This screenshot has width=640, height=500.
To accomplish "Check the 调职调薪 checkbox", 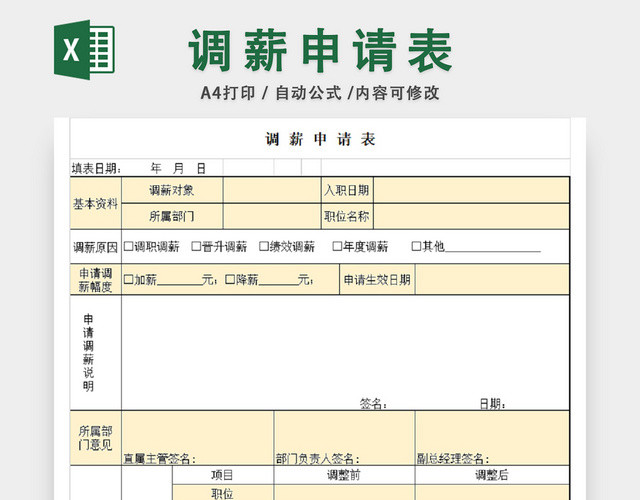I will pos(128,246).
